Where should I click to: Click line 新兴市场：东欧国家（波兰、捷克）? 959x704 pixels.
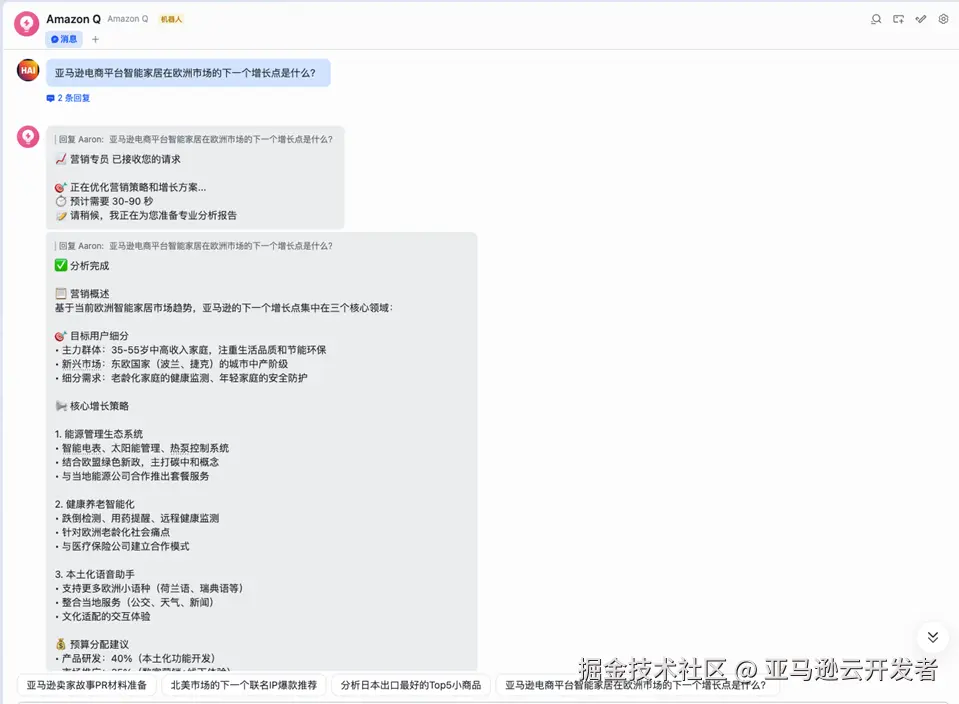(172, 364)
